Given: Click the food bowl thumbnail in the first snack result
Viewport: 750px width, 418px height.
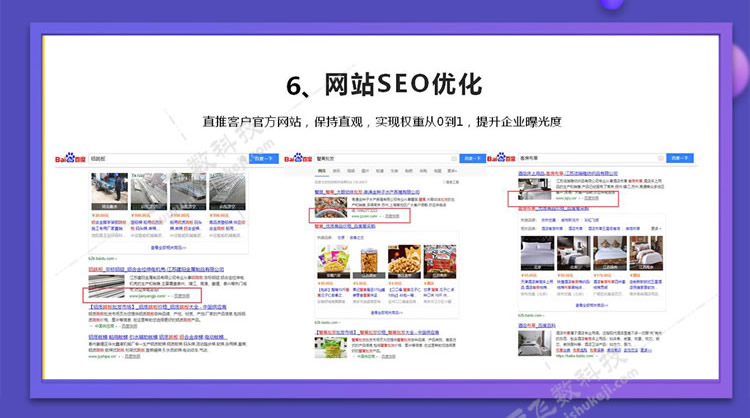Looking at the screenshot, I should [331, 207].
